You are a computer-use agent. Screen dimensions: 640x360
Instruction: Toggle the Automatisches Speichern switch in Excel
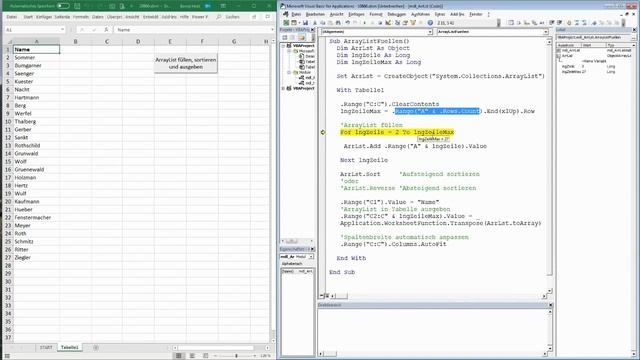[x=63, y=6]
